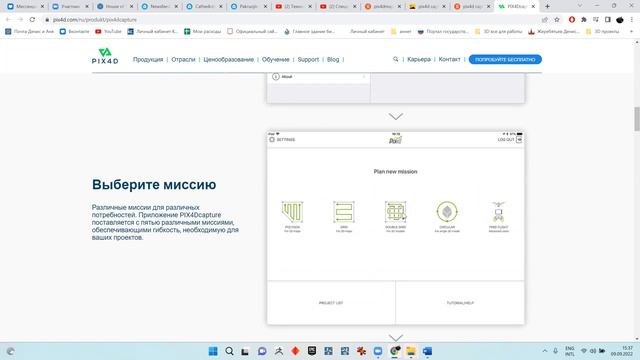Show more bookmarks with the overflow arrow
Image resolution: width=640 pixels, height=360 pixels.
coord(631,31)
